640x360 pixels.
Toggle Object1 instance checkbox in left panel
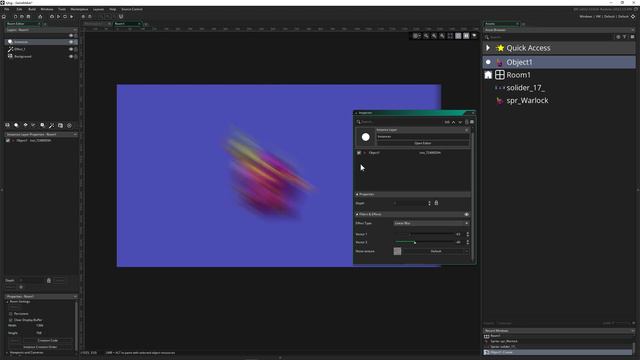(x=8, y=140)
